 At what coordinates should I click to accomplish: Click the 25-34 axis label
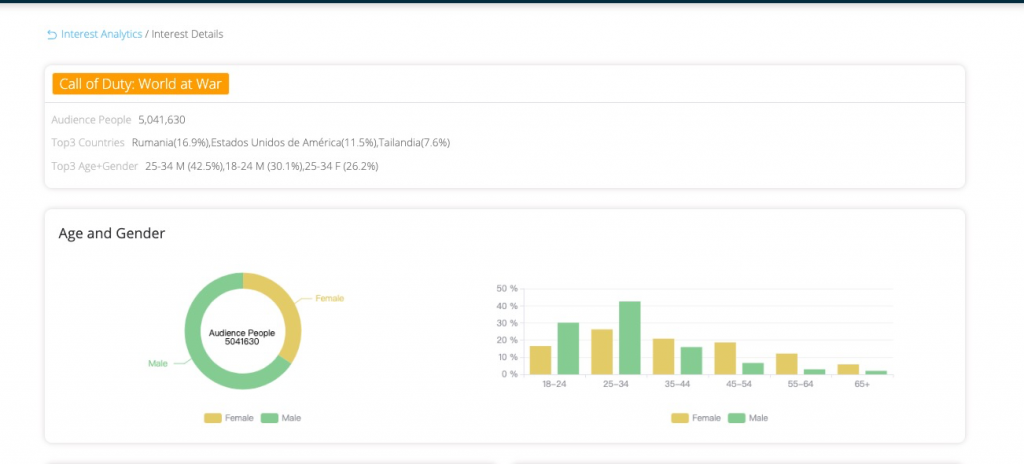point(616,384)
